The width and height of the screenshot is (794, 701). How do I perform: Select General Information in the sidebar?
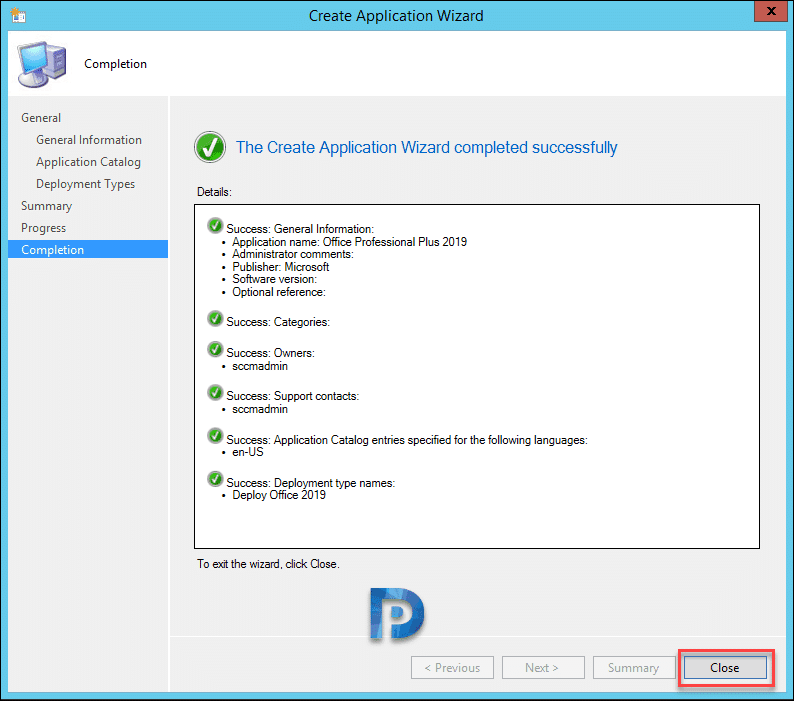(x=89, y=140)
